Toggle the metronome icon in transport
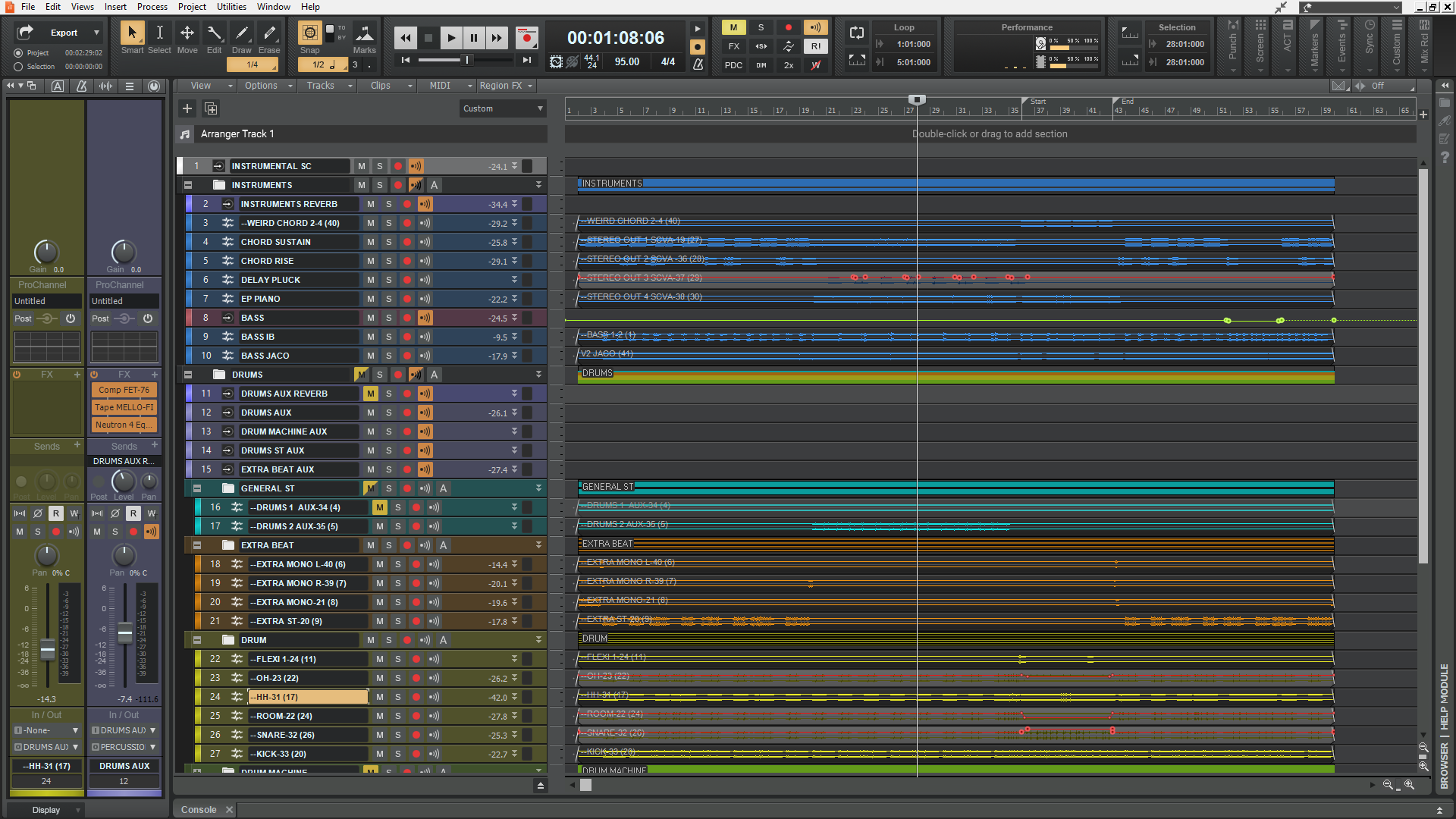The height and width of the screenshot is (819, 1456). point(698,64)
